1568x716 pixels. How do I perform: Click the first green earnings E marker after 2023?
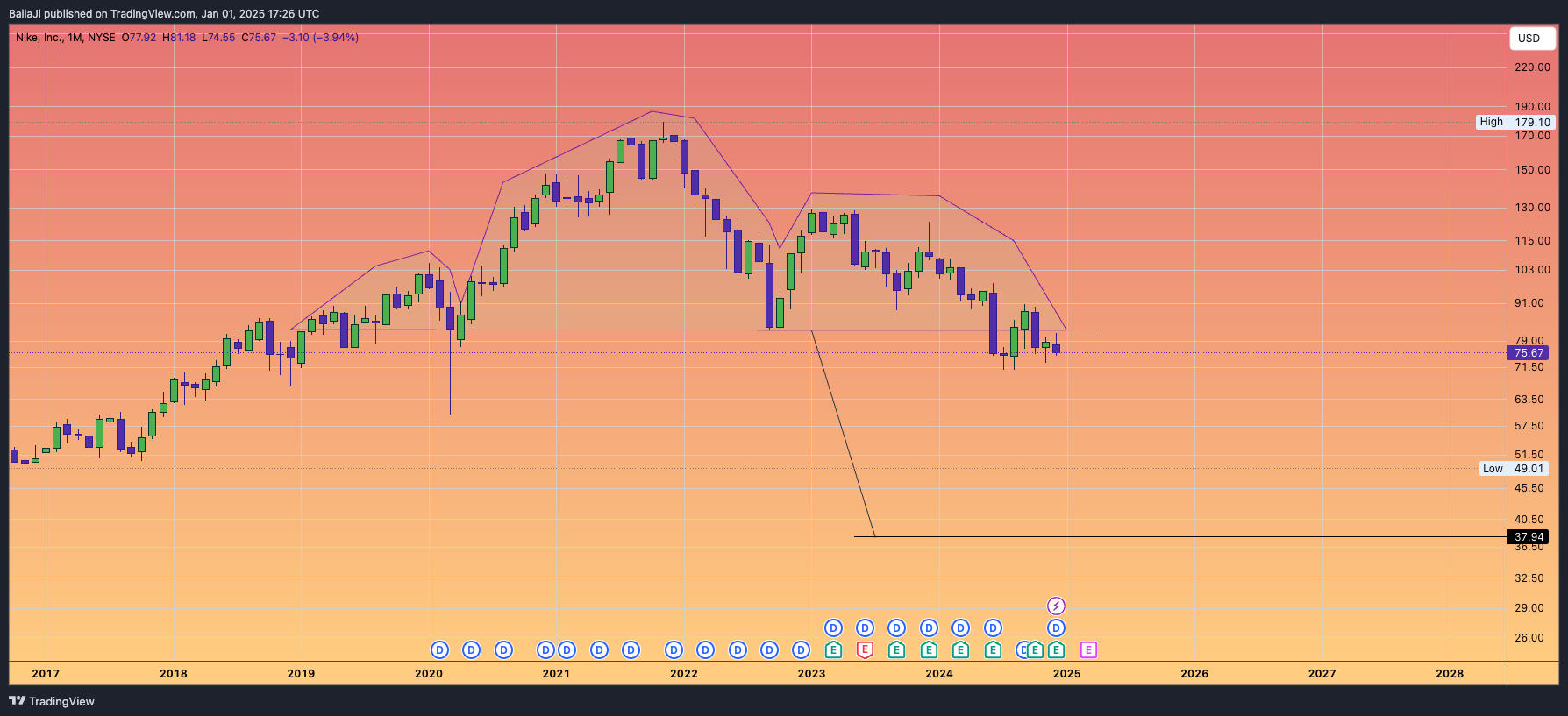833,649
